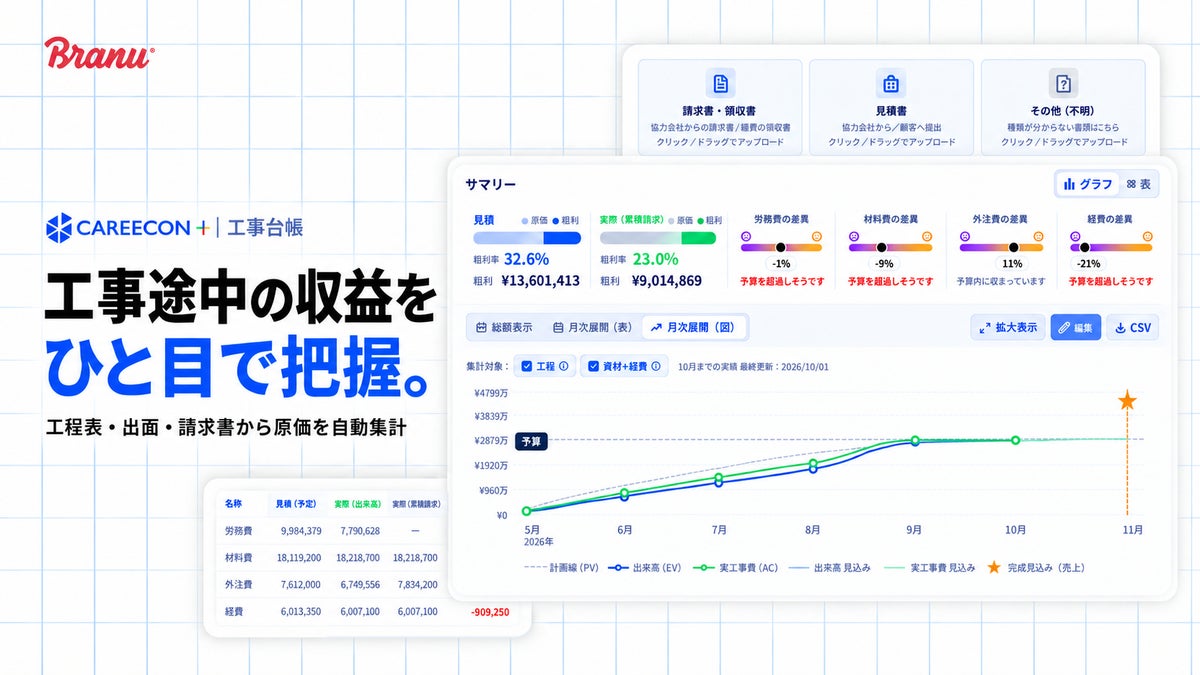Click the happy face icon on 外注費の差異

[1036, 236]
